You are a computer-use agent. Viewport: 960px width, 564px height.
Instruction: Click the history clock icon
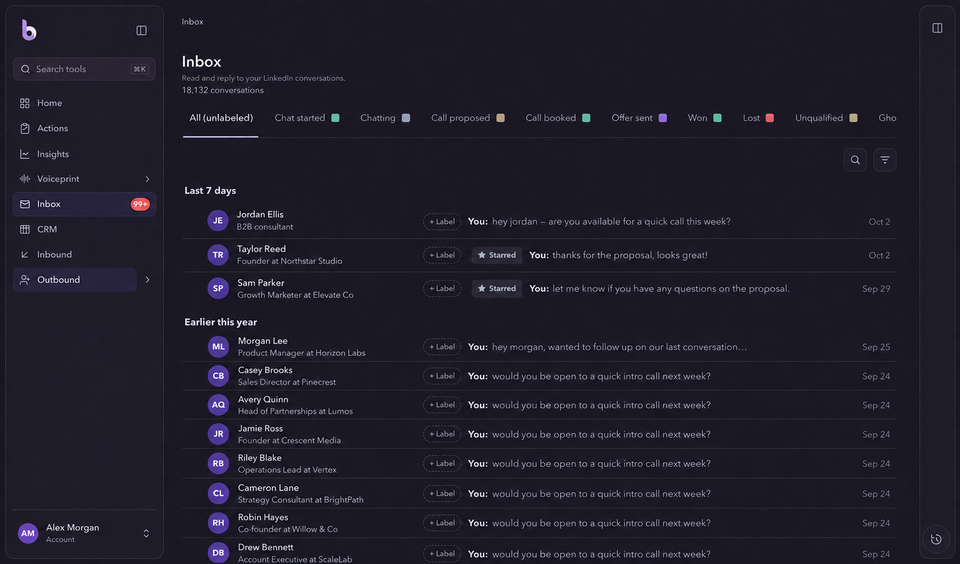pyautogui.click(x=936, y=539)
